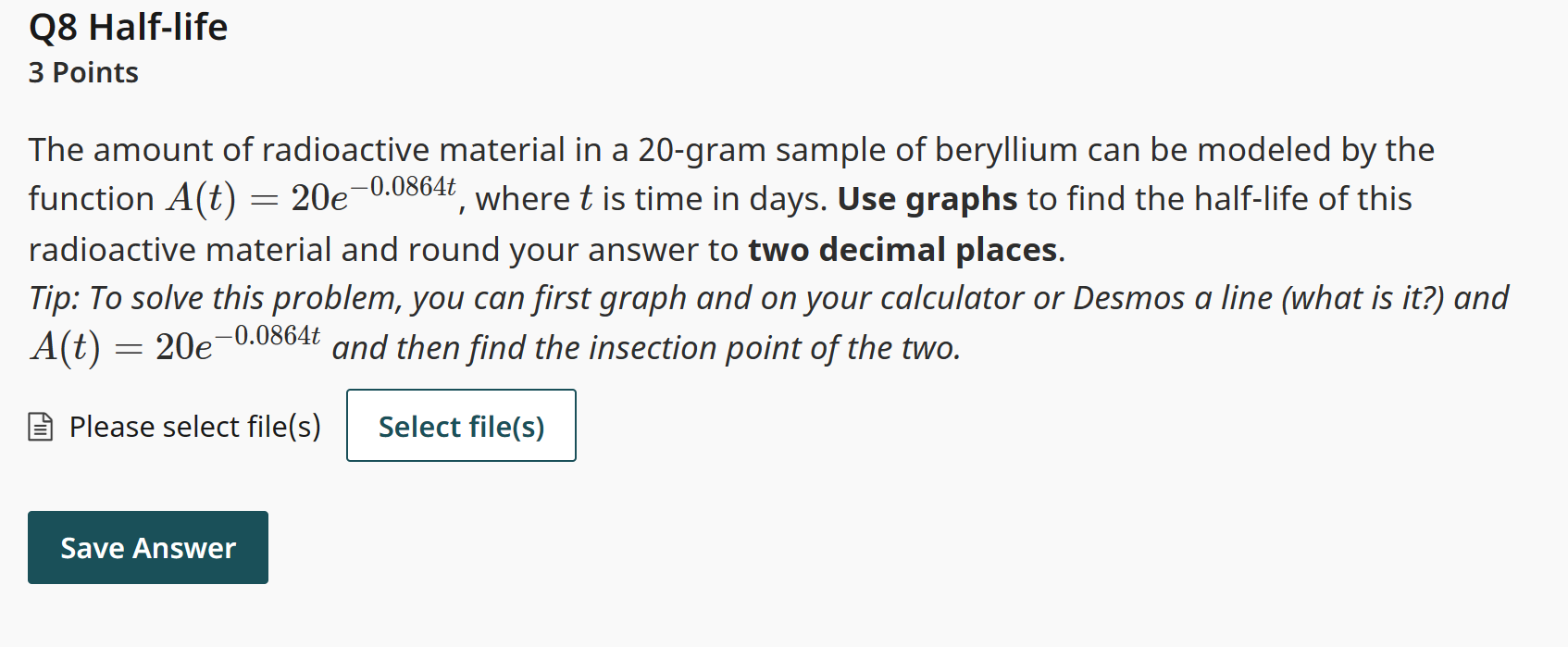Click the Please select file(s) label
Viewport: 1568px width, 647px height.
(x=193, y=426)
